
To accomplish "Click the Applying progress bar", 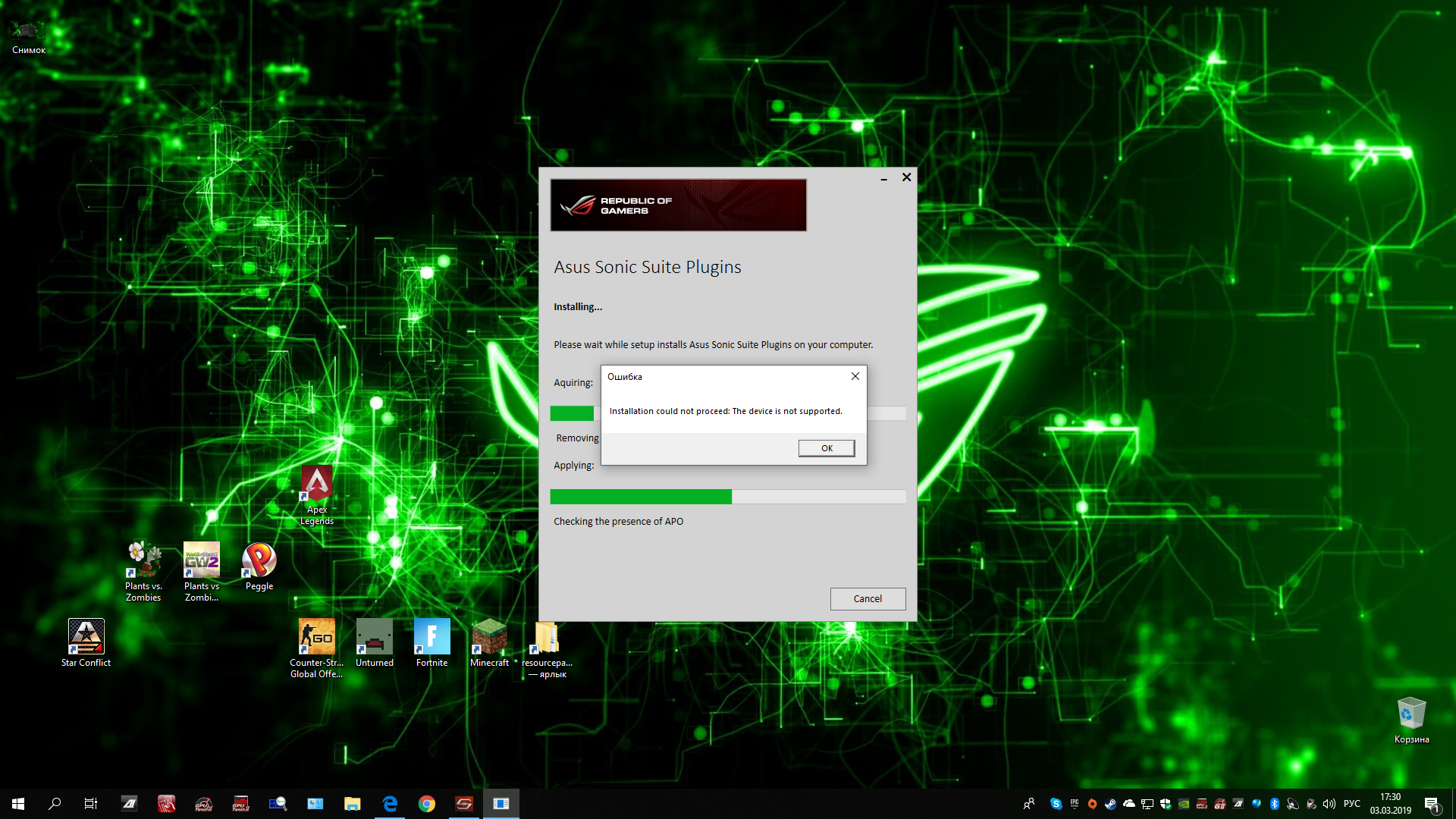I will point(727,497).
